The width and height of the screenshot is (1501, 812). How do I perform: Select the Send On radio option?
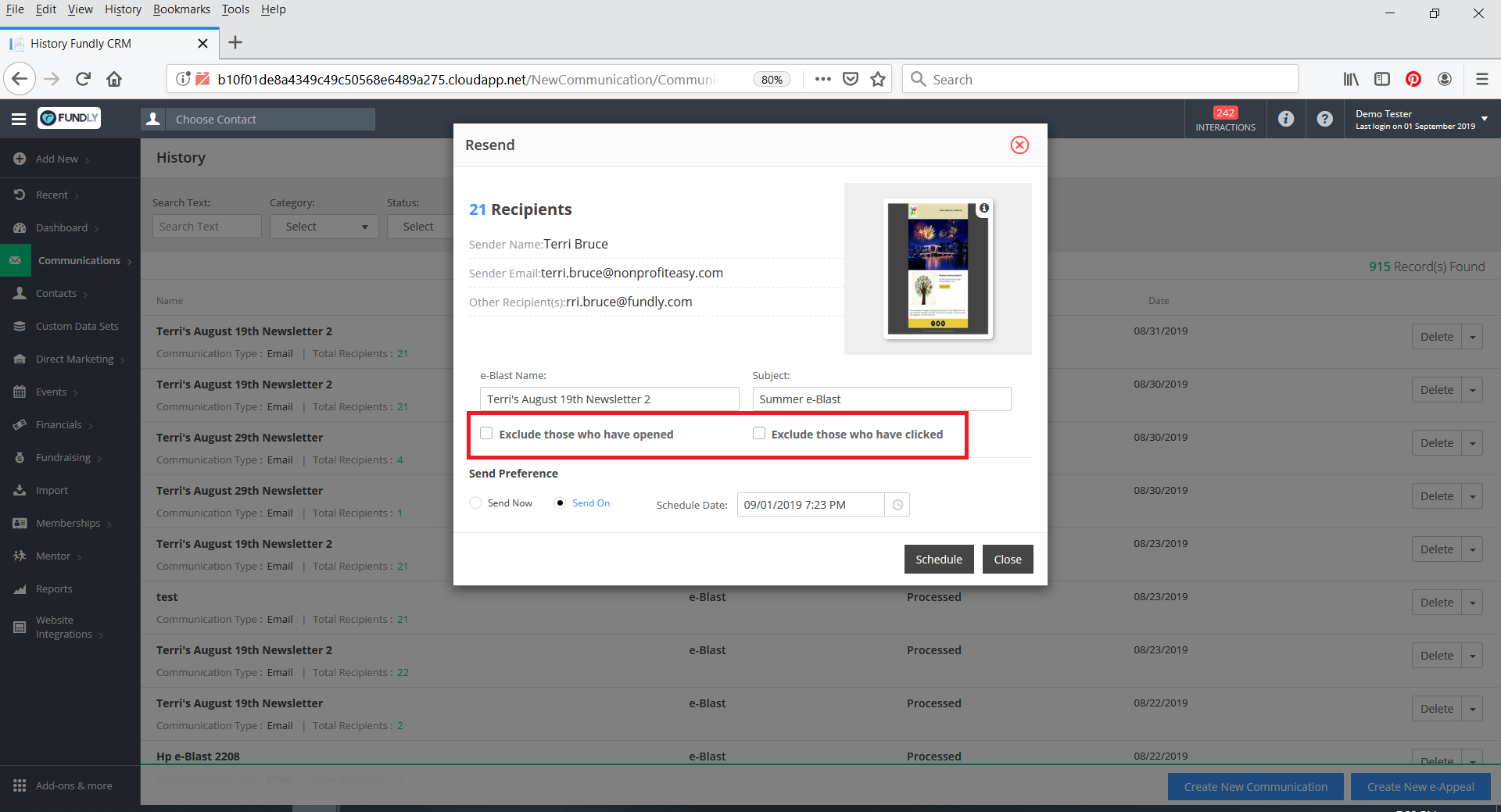coord(560,503)
